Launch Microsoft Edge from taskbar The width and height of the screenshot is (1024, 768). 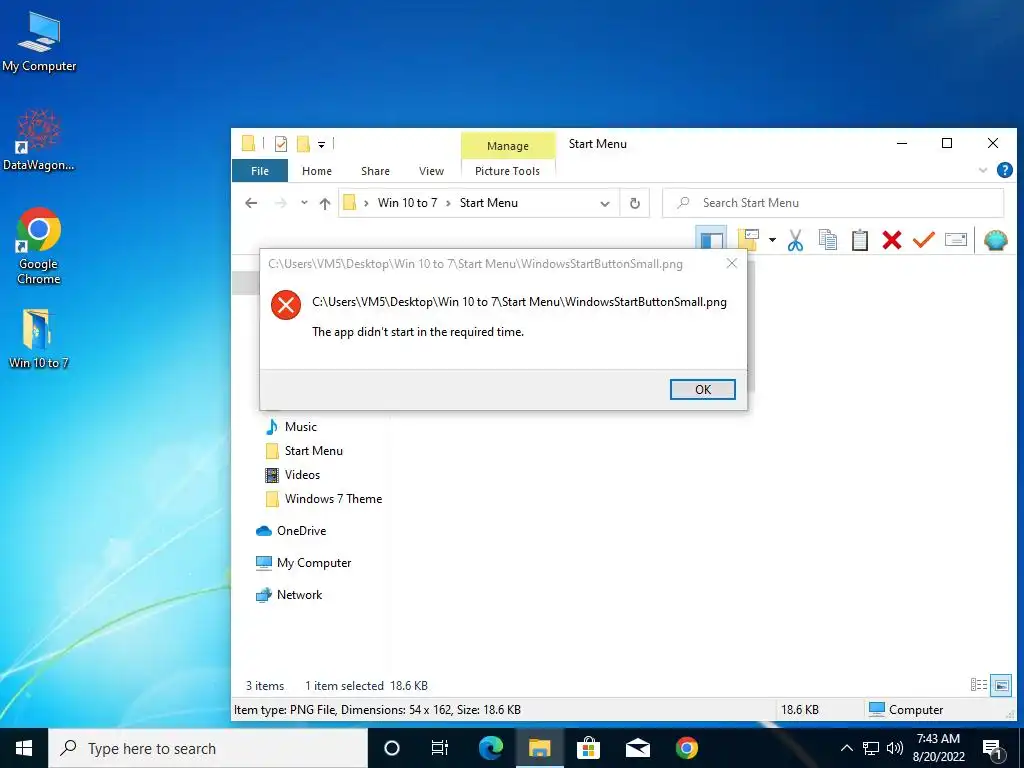[490, 748]
